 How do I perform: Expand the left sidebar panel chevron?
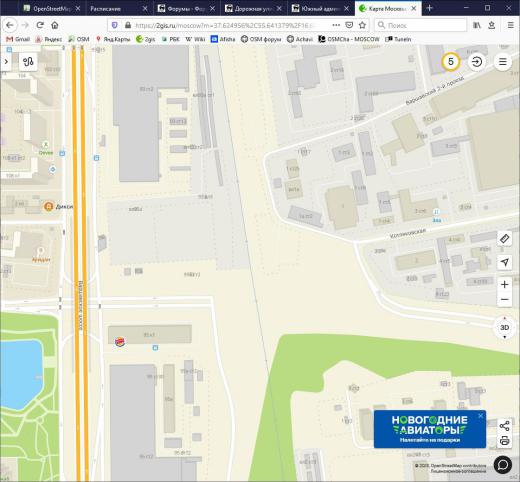click(6, 62)
